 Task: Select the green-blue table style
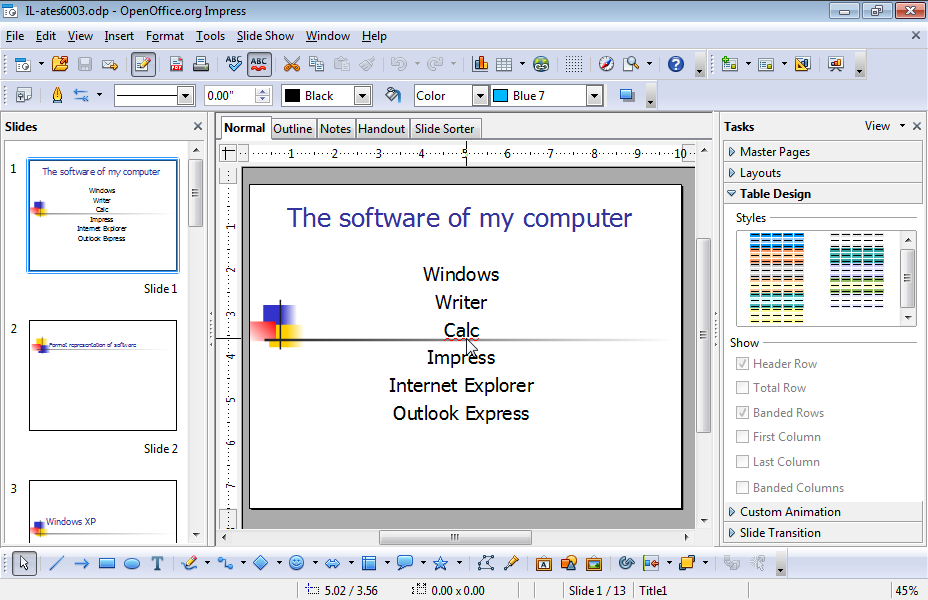(x=856, y=270)
